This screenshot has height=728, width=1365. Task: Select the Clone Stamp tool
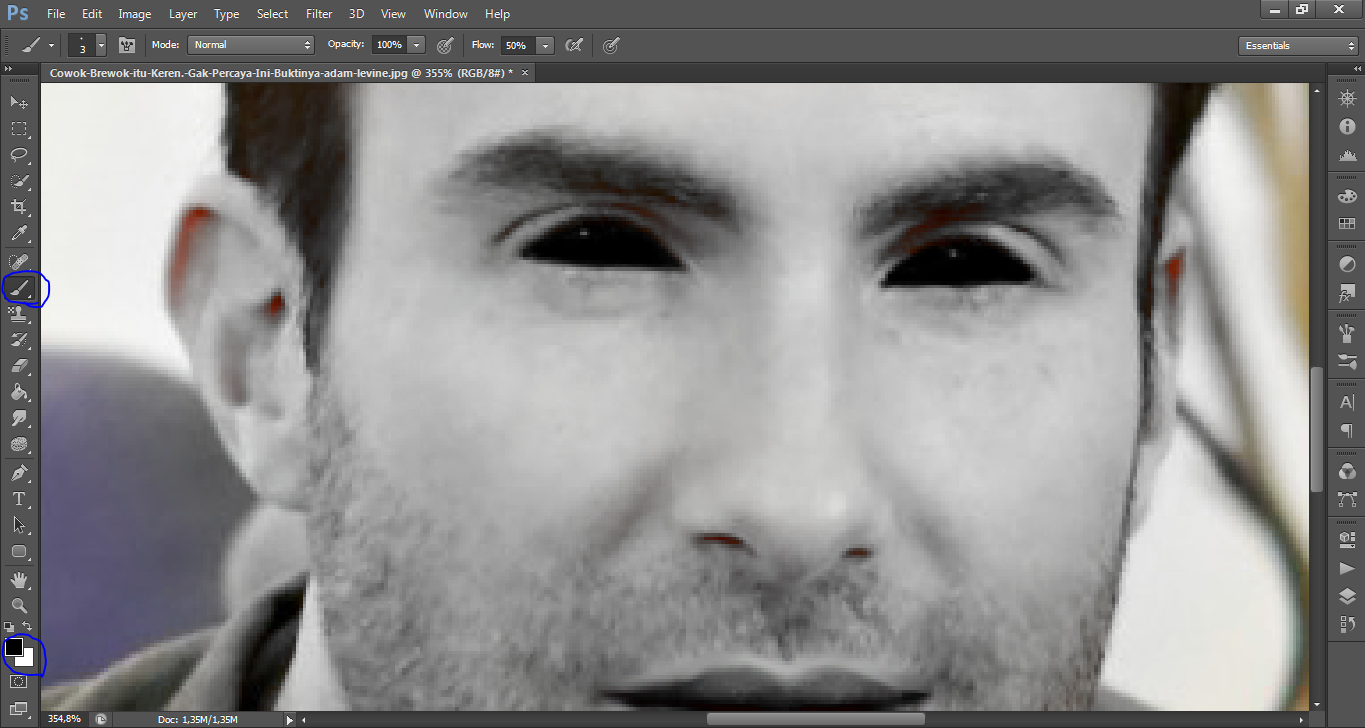tap(19, 314)
